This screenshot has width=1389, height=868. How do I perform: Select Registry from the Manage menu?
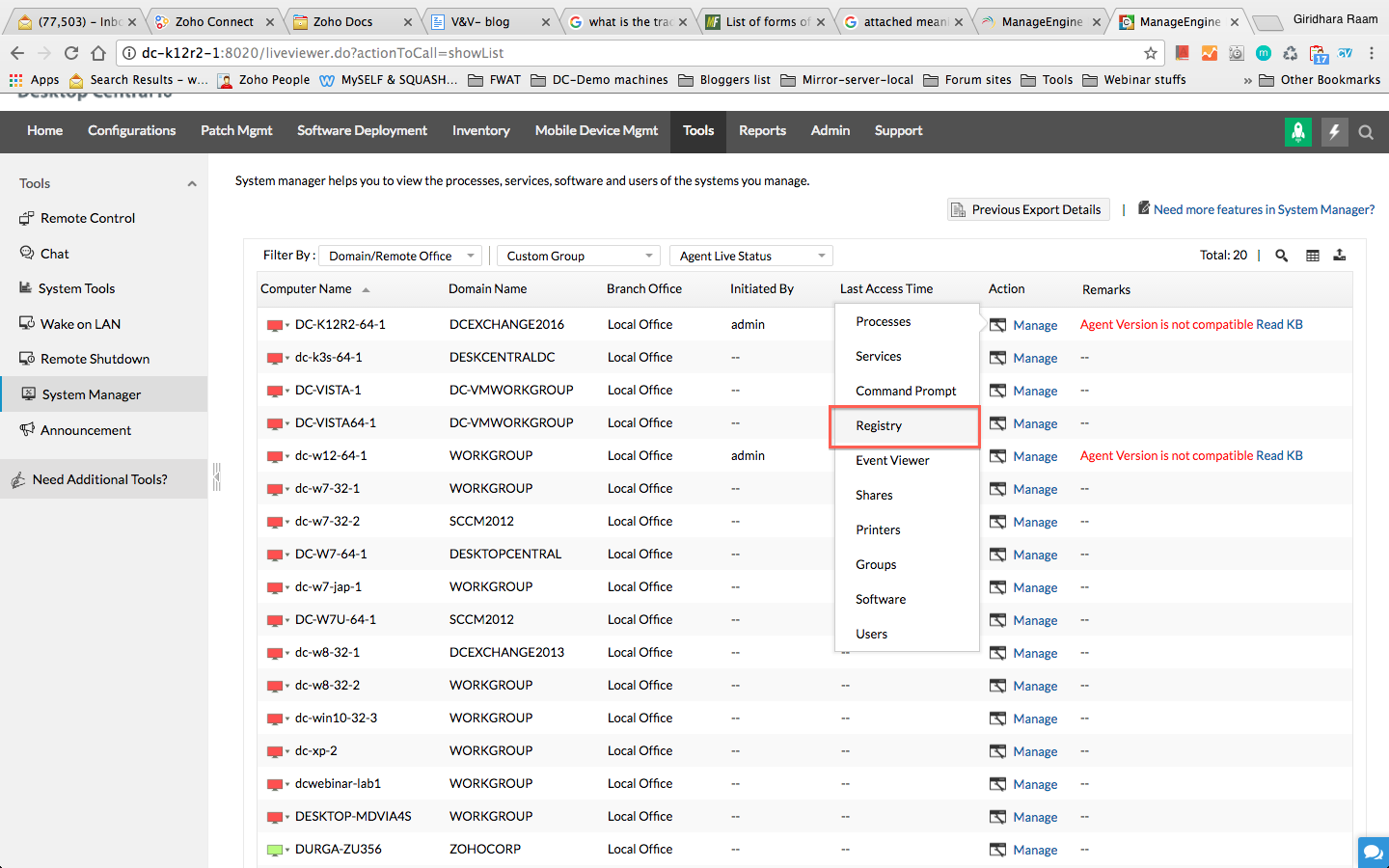pyautogui.click(x=905, y=426)
